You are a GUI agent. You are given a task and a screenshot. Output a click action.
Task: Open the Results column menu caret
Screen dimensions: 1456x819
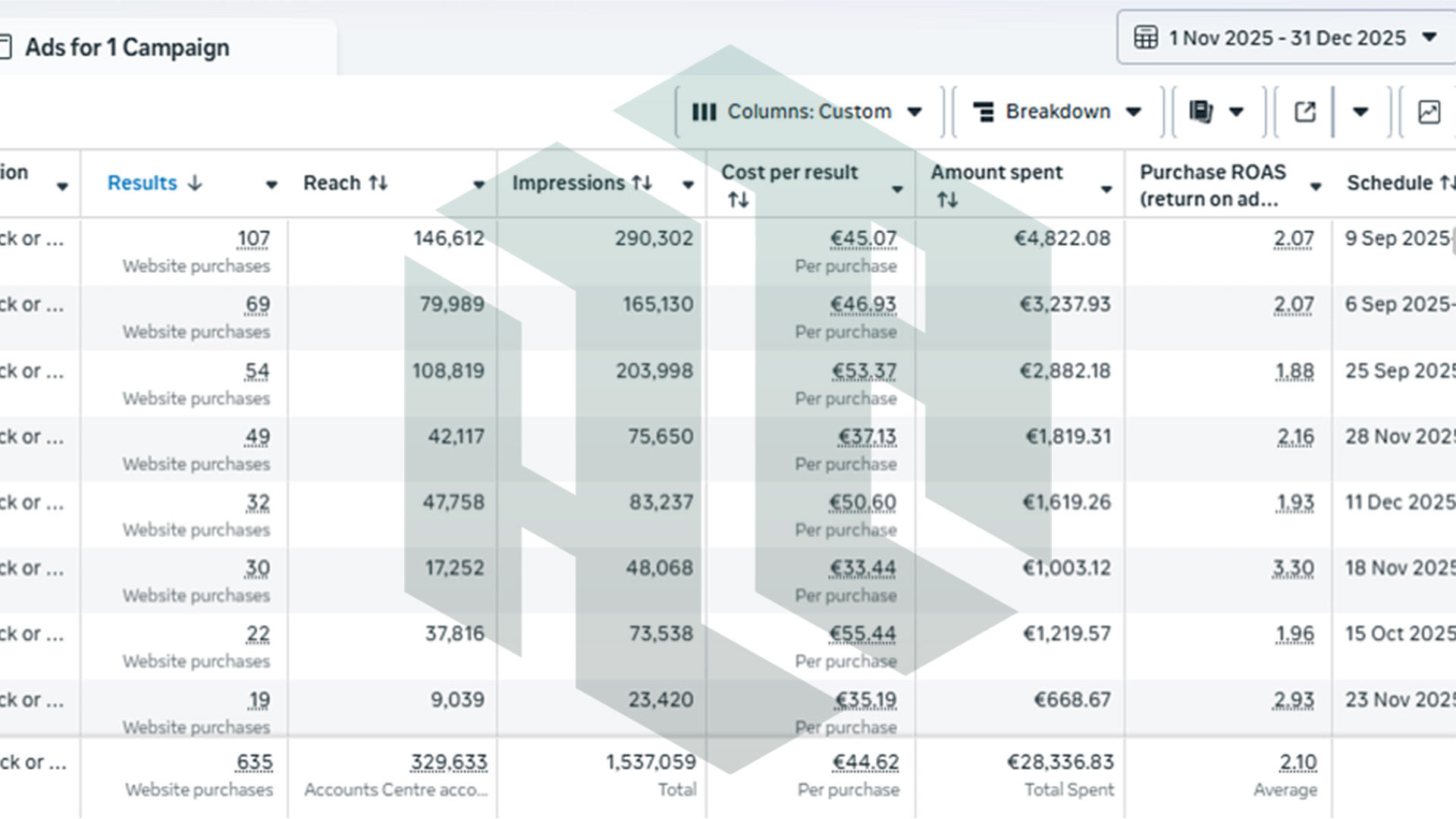click(271, 184)
